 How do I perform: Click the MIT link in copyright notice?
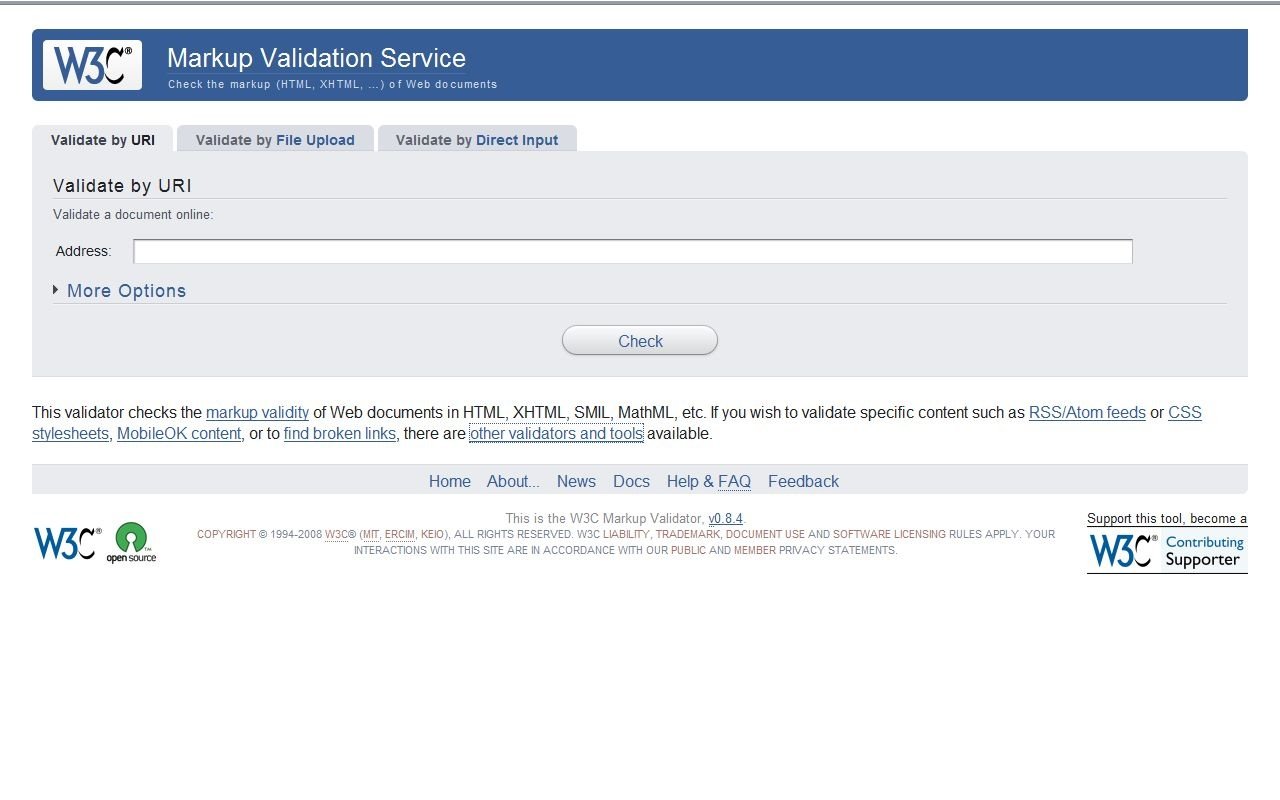click(371, 534)
